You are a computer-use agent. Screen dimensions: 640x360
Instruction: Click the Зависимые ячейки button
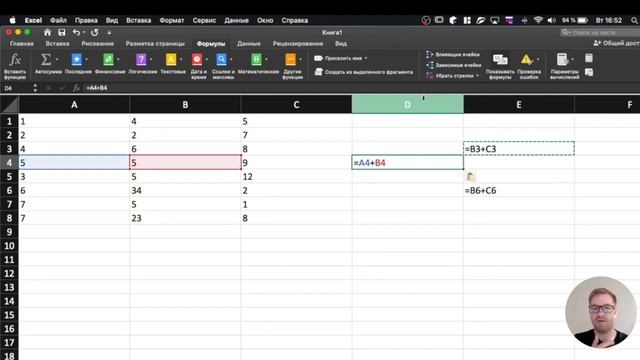click(x=453, y=65)
